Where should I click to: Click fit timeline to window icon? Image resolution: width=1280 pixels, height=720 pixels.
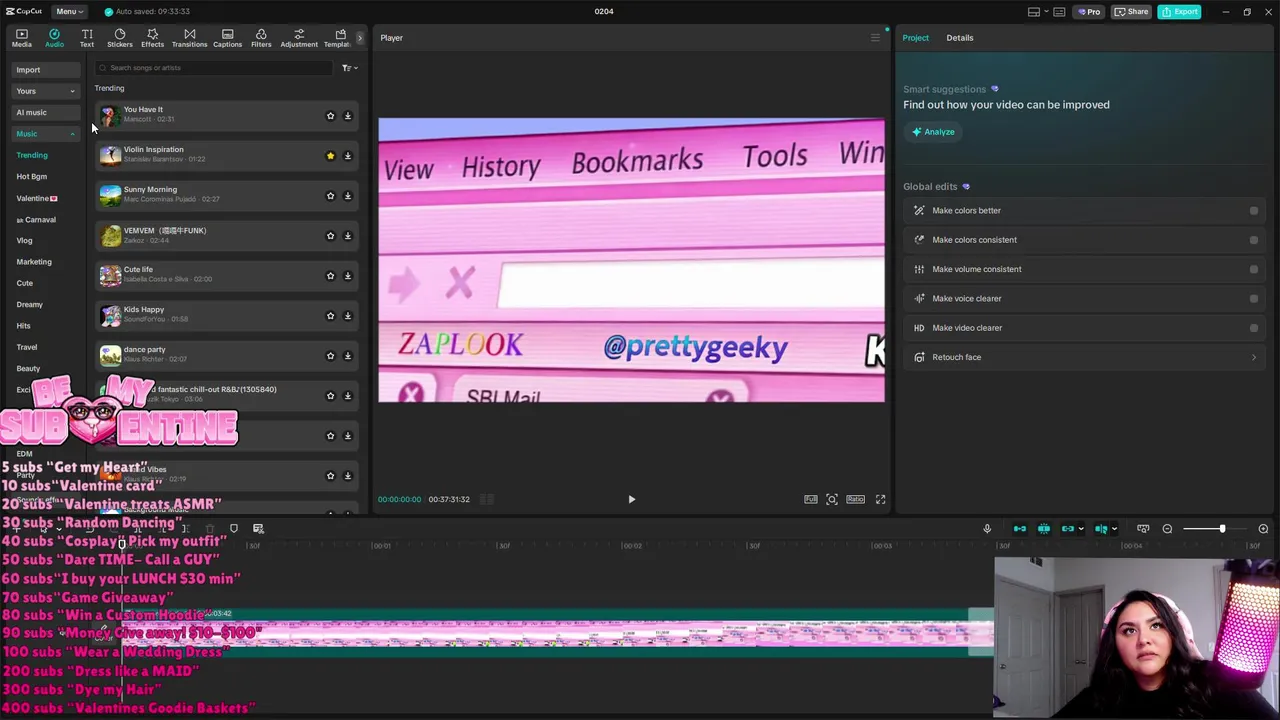tap(1143, 529)
